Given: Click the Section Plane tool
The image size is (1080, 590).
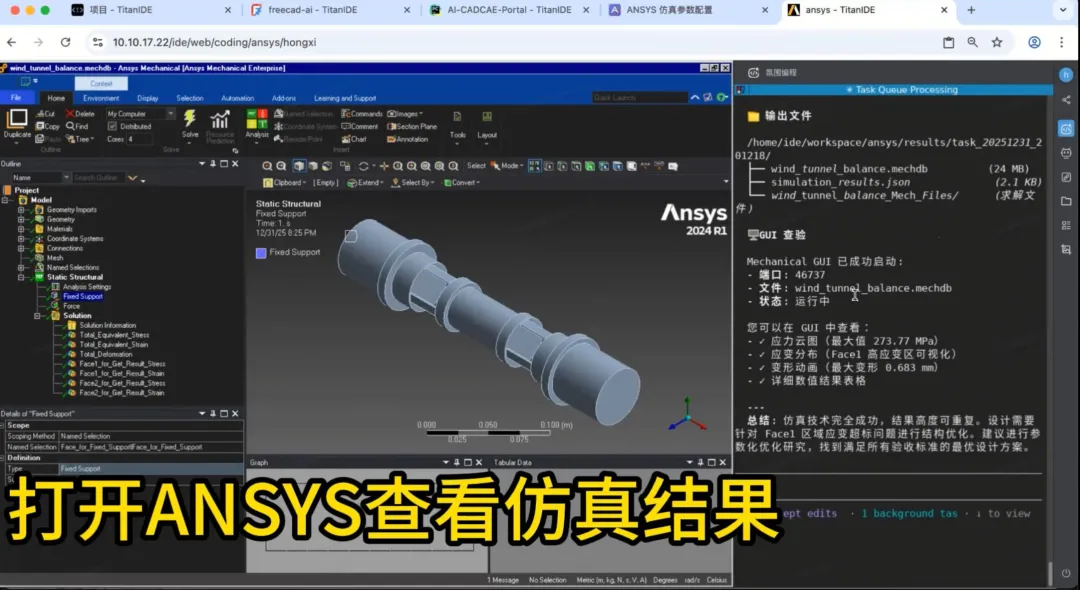Looking at the screenshot, I should tap(412, 126).
